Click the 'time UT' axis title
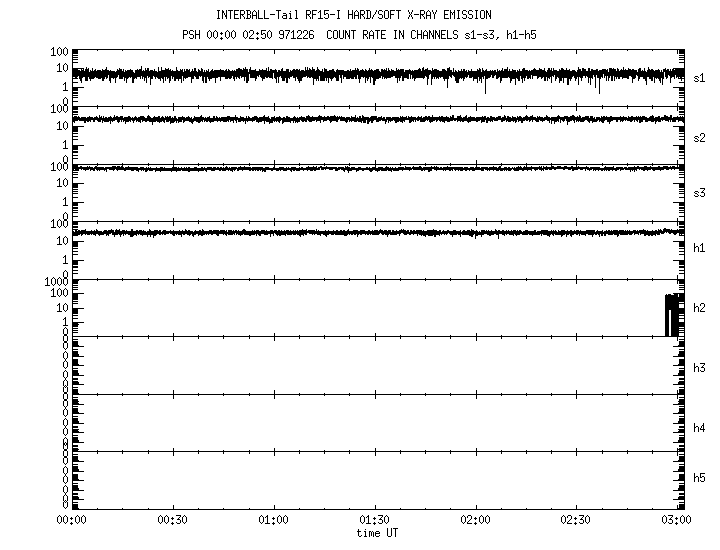Viewport: 720px width, 550px height. (378, 533)
